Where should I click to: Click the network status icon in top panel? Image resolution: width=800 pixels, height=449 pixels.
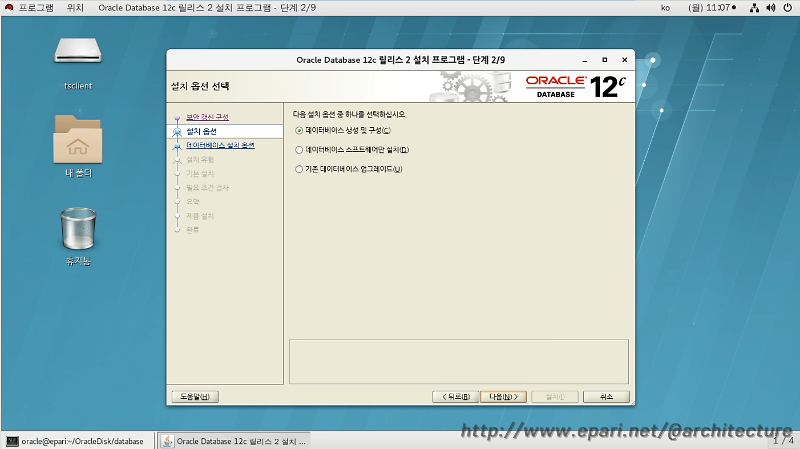[x=754, y=8]
